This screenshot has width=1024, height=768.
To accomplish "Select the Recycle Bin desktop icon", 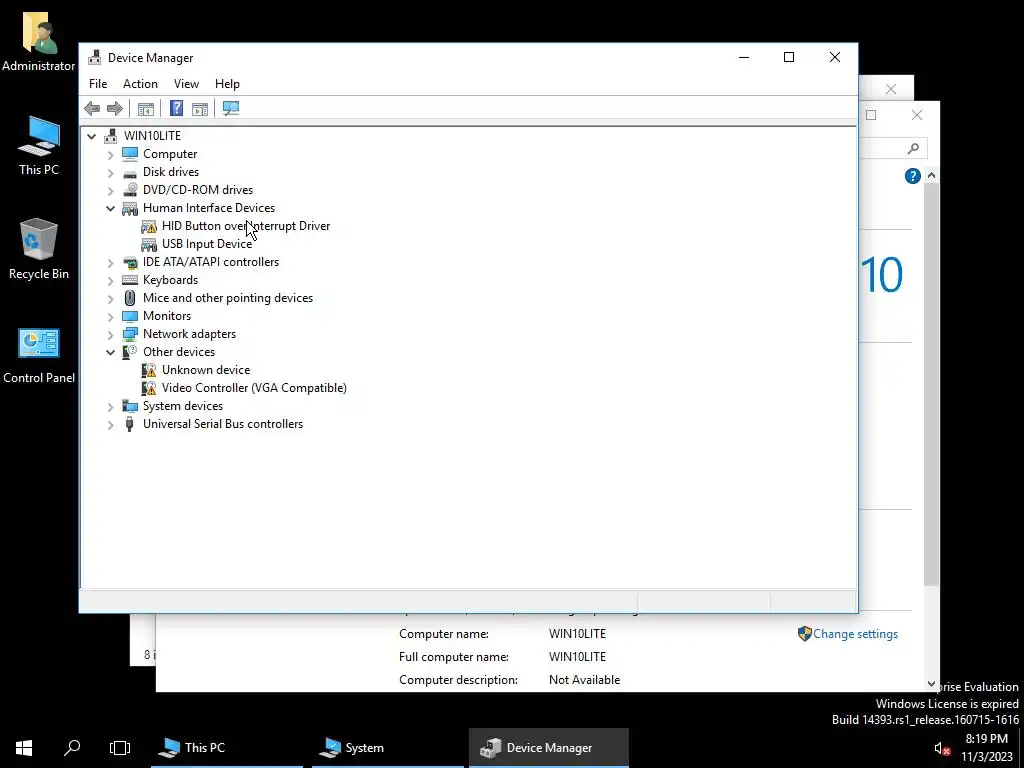I will (39, 249).
